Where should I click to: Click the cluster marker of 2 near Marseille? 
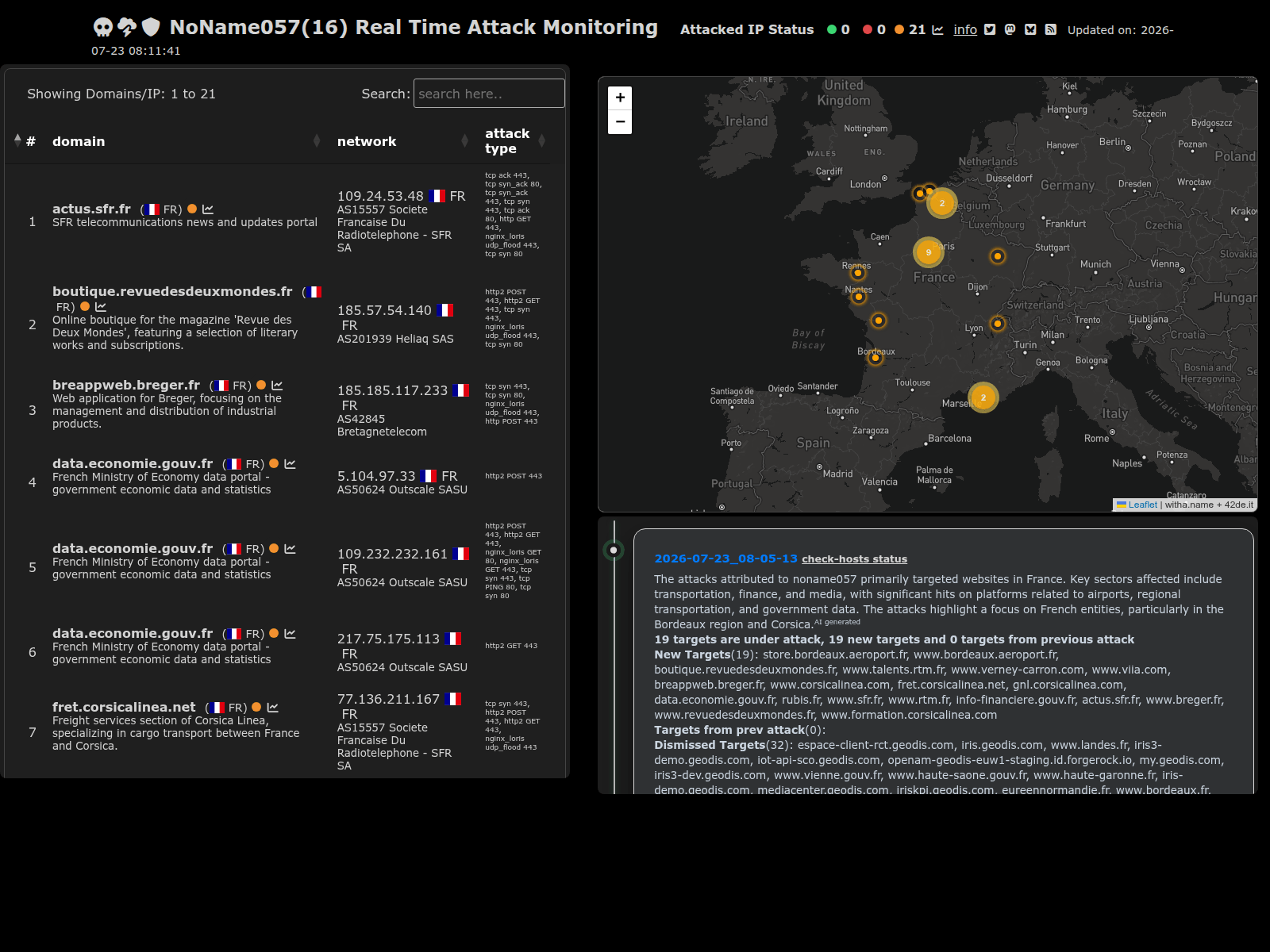(983, 397)
